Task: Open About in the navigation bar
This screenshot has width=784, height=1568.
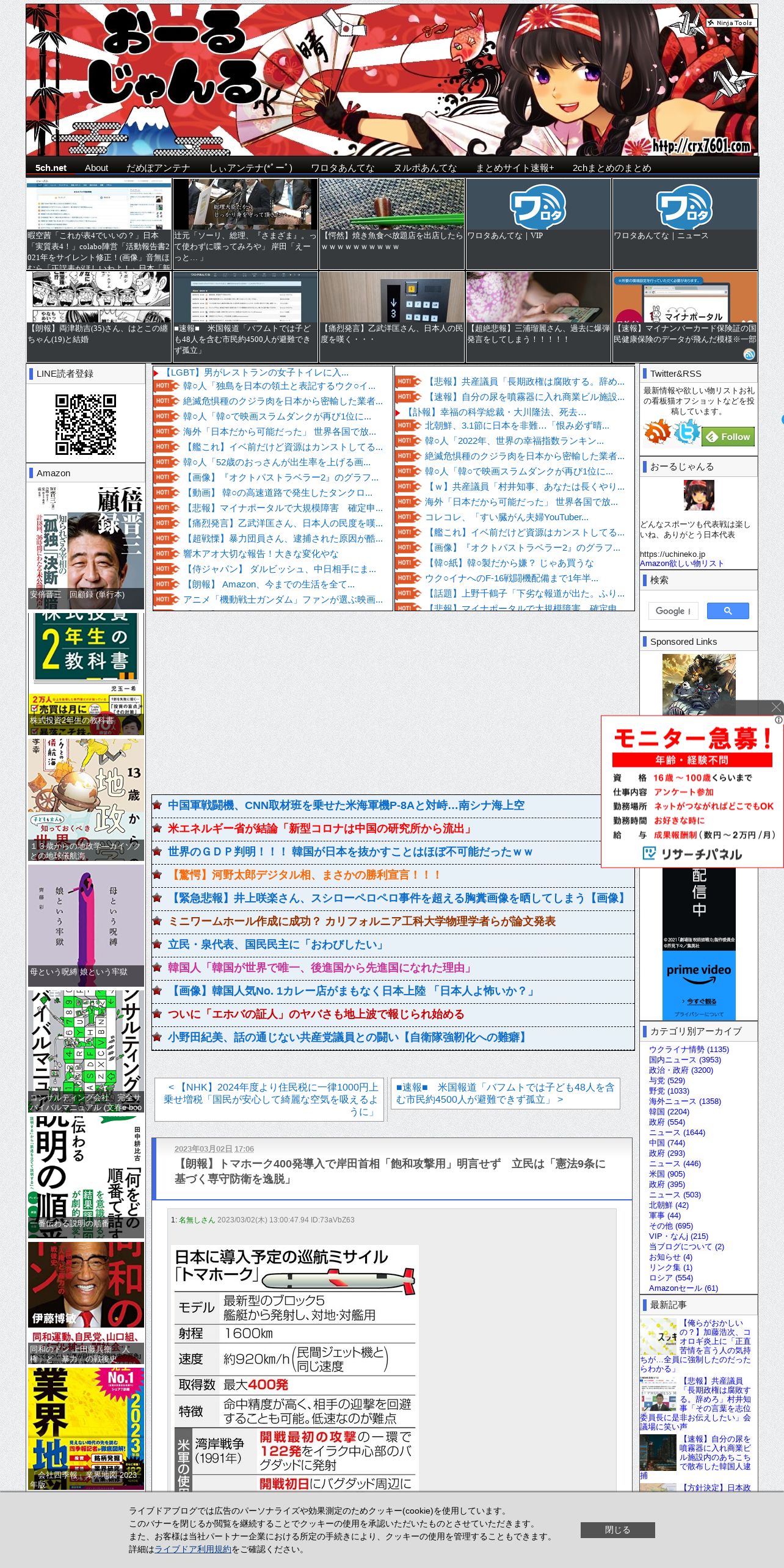Action: pyautogui.click(x=96, y=168)
